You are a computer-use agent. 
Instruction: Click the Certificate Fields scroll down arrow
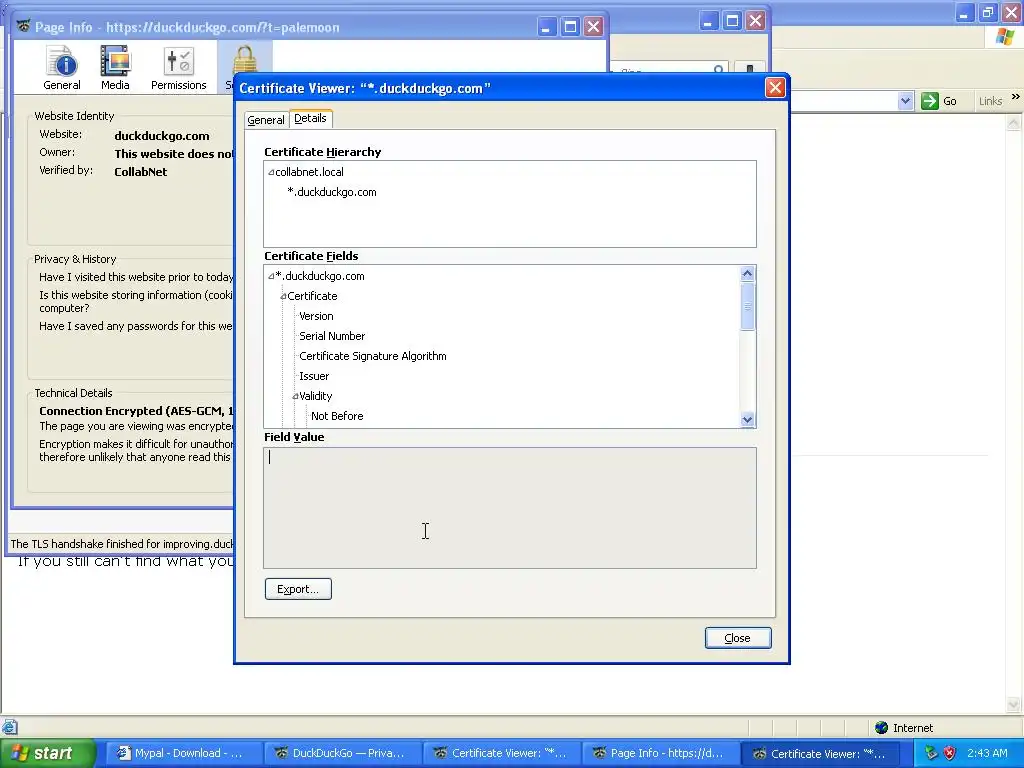click(748, 420)
